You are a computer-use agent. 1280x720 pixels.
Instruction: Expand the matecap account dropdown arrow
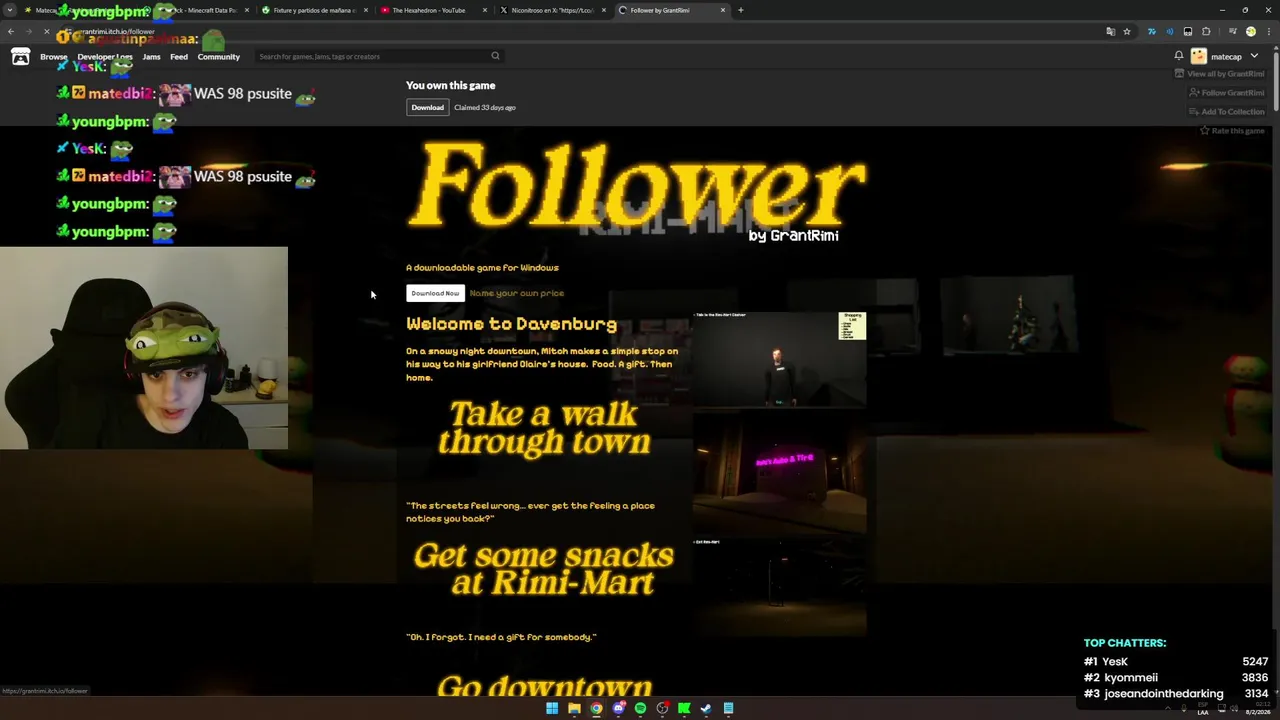(x=1254, y=56)
